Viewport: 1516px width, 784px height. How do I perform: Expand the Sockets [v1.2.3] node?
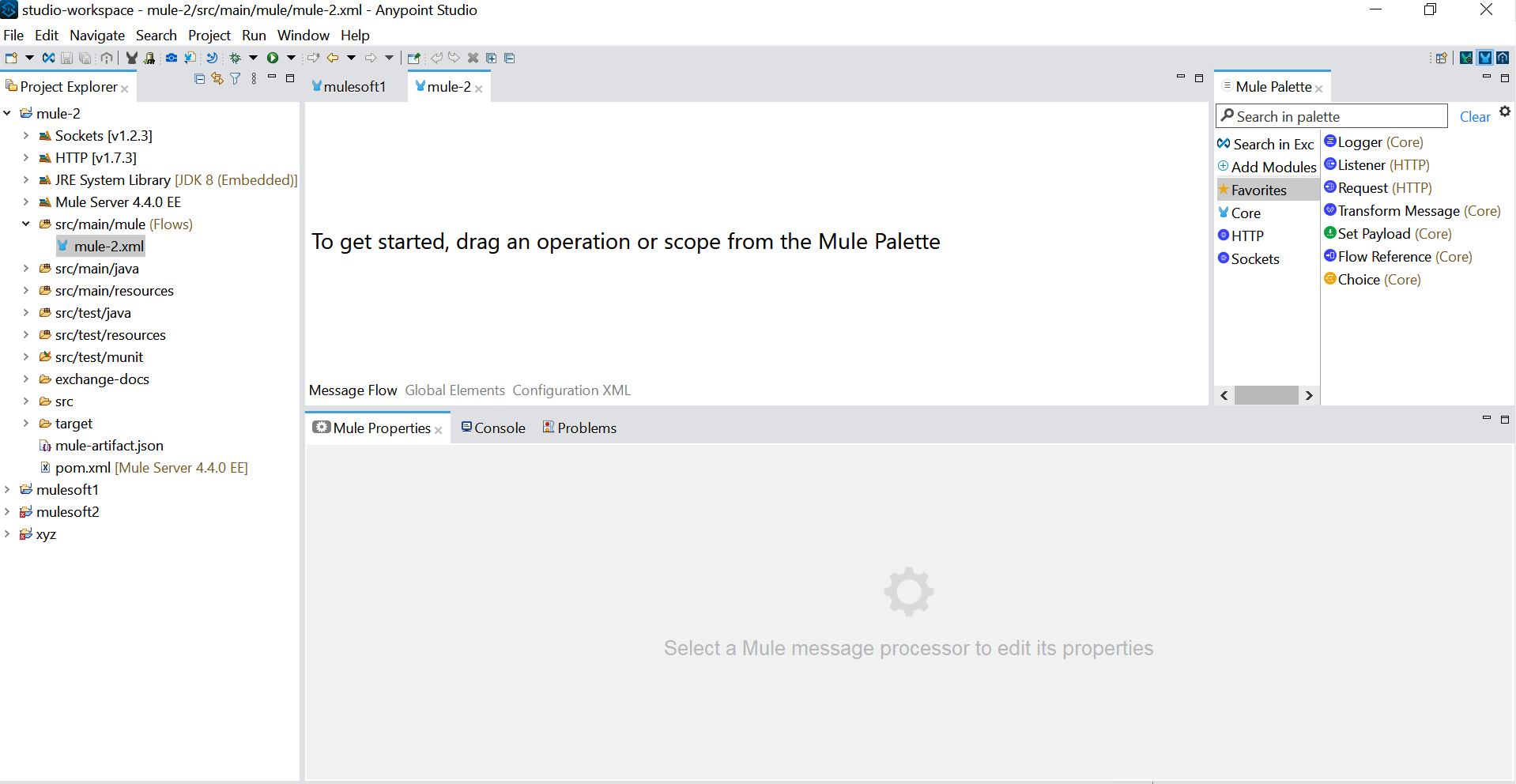pyautogui.click(x=26, y=135)
